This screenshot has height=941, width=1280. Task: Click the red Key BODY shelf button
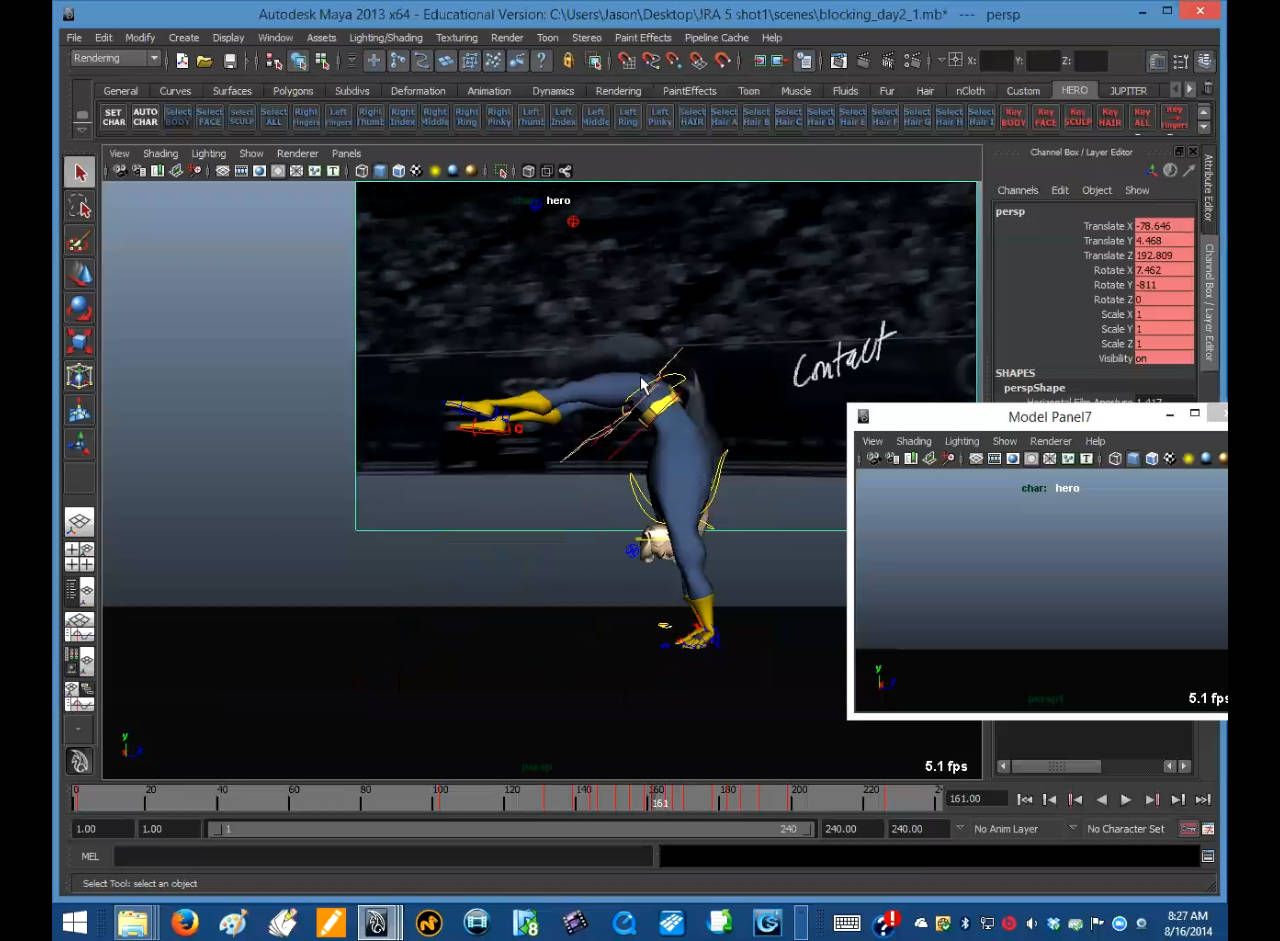pos(1014,118)
